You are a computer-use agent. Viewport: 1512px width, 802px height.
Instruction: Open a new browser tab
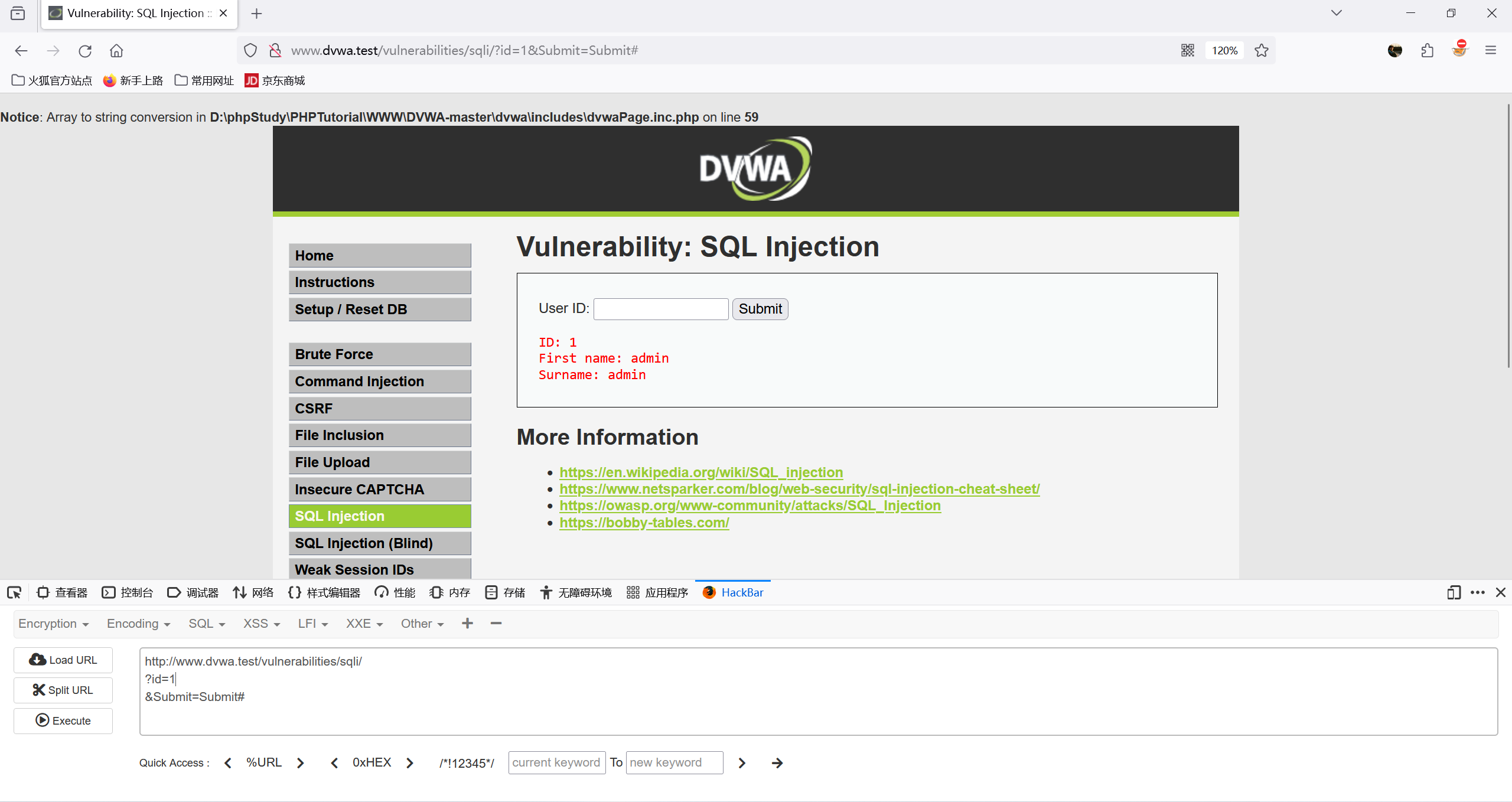[256, 14]
